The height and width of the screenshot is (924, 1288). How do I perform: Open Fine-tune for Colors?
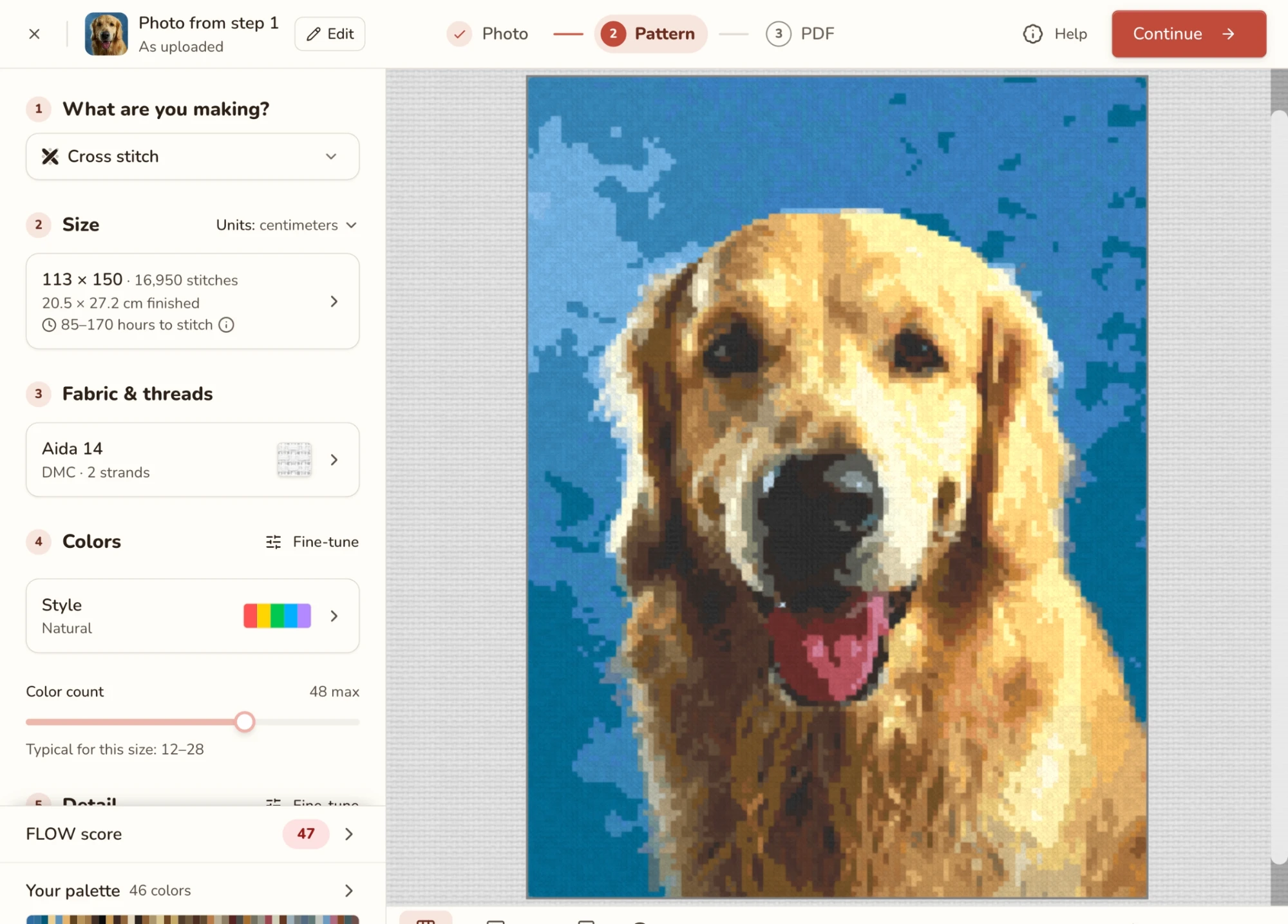312,542
